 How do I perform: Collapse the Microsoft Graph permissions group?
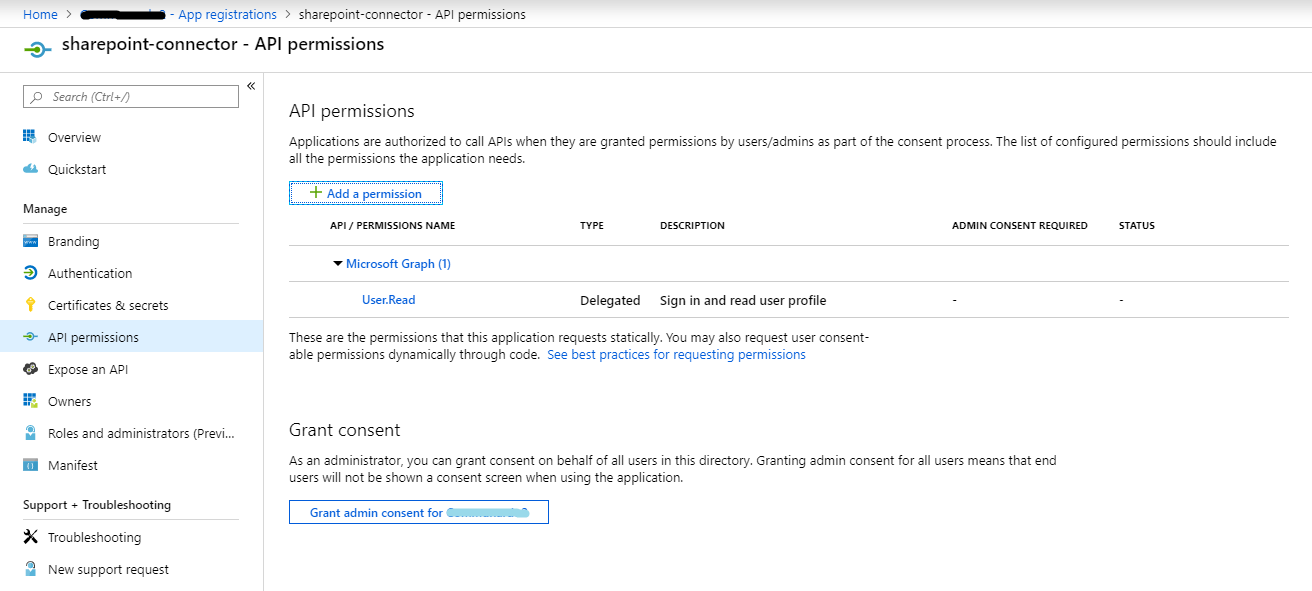click(x=338, y=264)
